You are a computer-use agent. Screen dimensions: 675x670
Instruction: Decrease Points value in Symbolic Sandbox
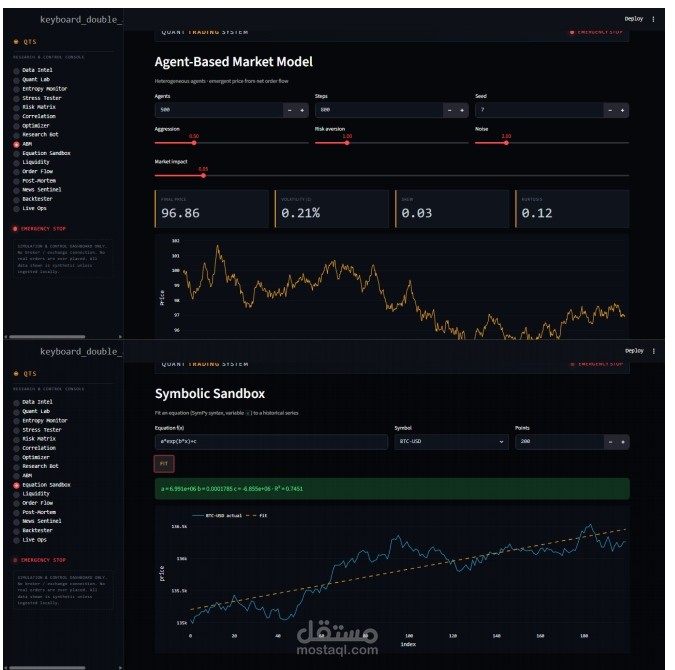pyautogui.click(x=610, y=442)
